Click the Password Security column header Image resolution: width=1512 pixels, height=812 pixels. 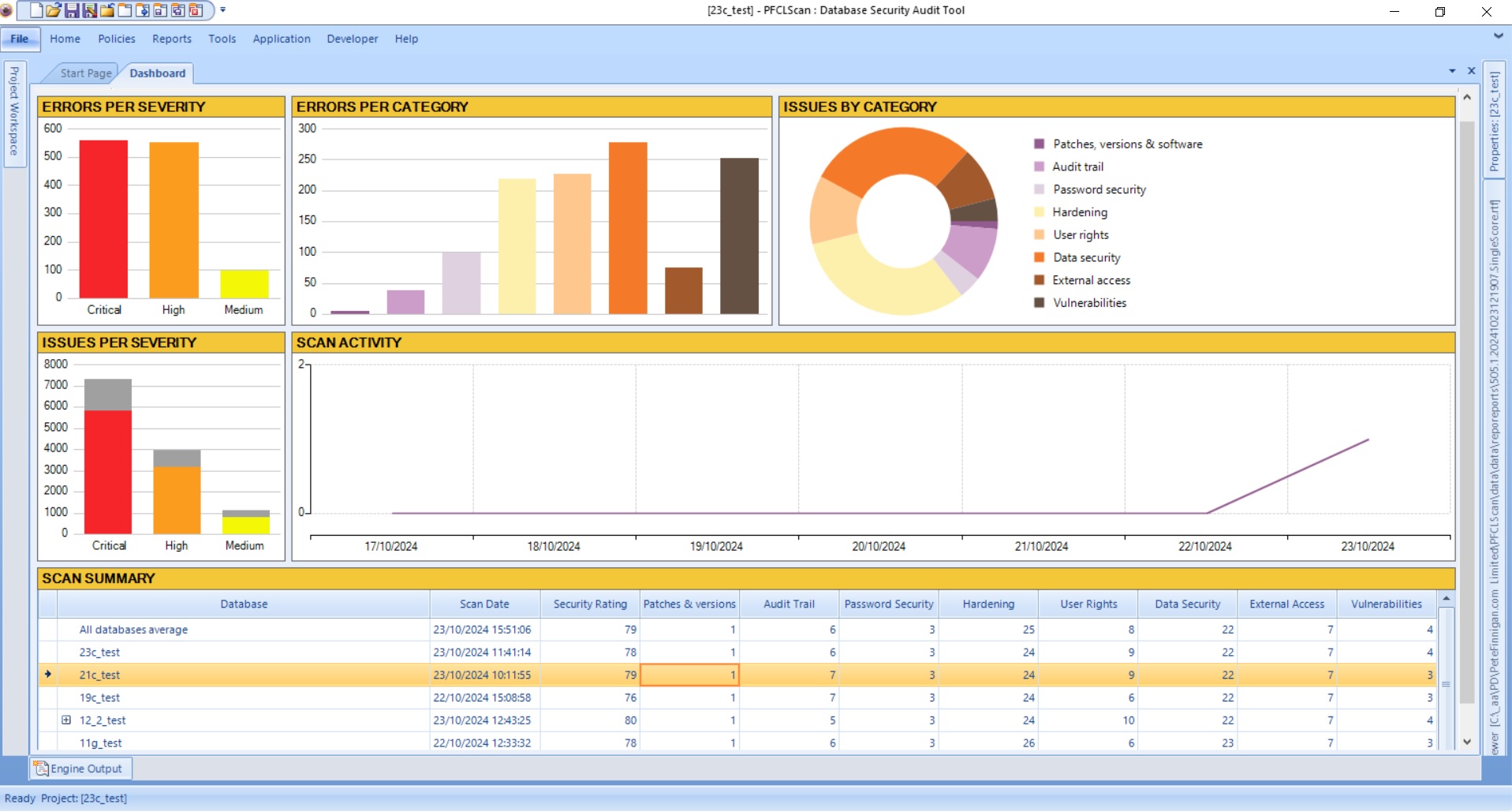889,604
